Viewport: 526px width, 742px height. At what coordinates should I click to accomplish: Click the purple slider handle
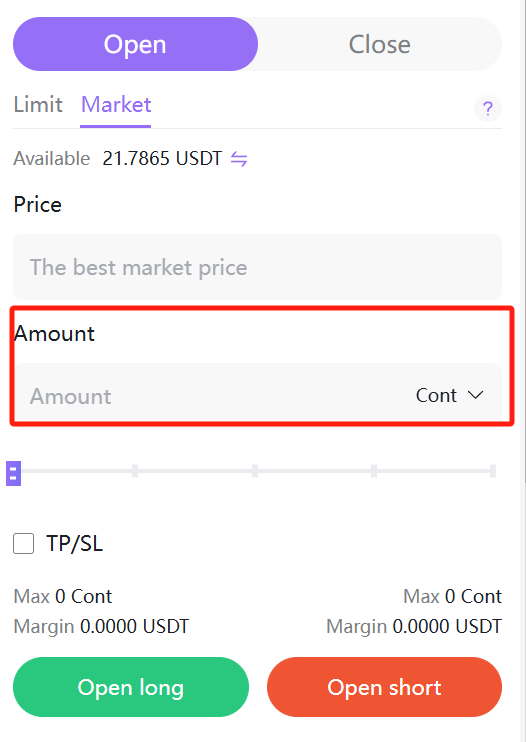[13, 473]
